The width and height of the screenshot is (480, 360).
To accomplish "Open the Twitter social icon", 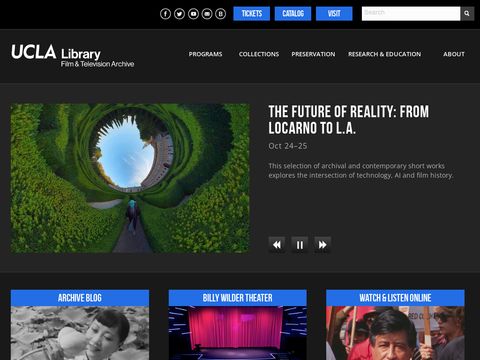I will tap(179, 14).
